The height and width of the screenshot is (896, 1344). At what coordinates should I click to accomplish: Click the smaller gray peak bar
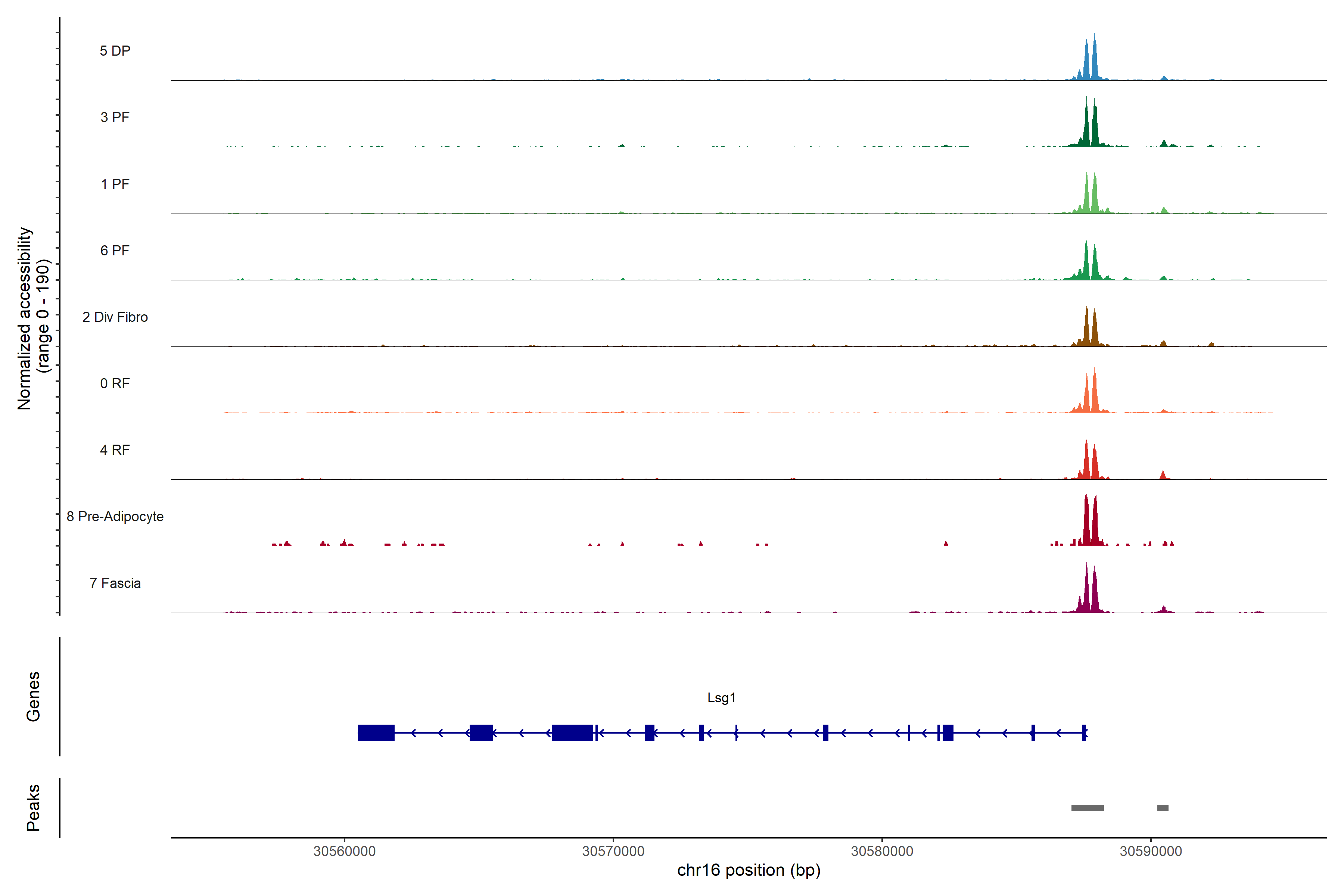1162,808
